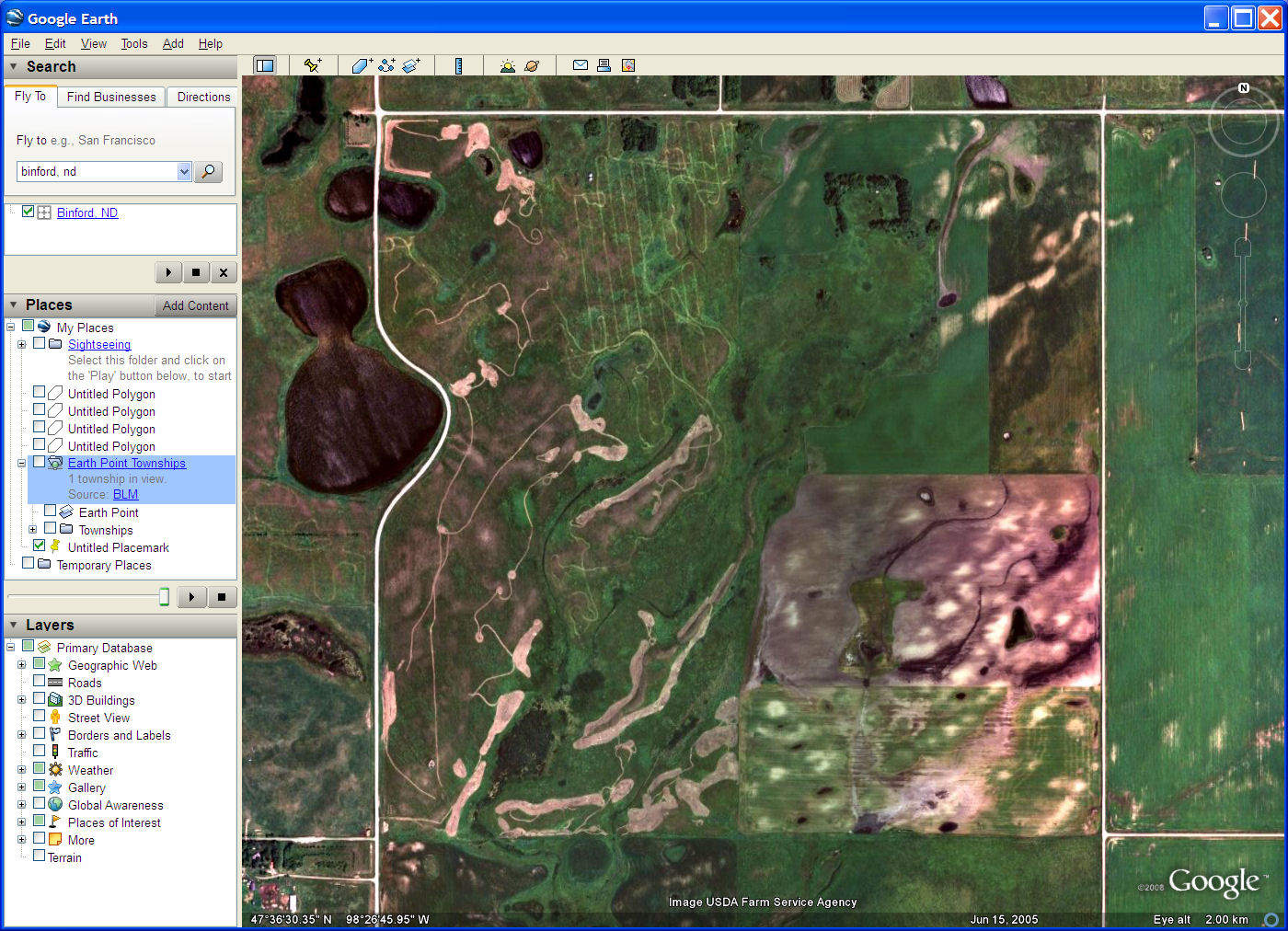Switch between Sky and Earth planet icon
Viewport: 1288px width, 931px height.
532,65
